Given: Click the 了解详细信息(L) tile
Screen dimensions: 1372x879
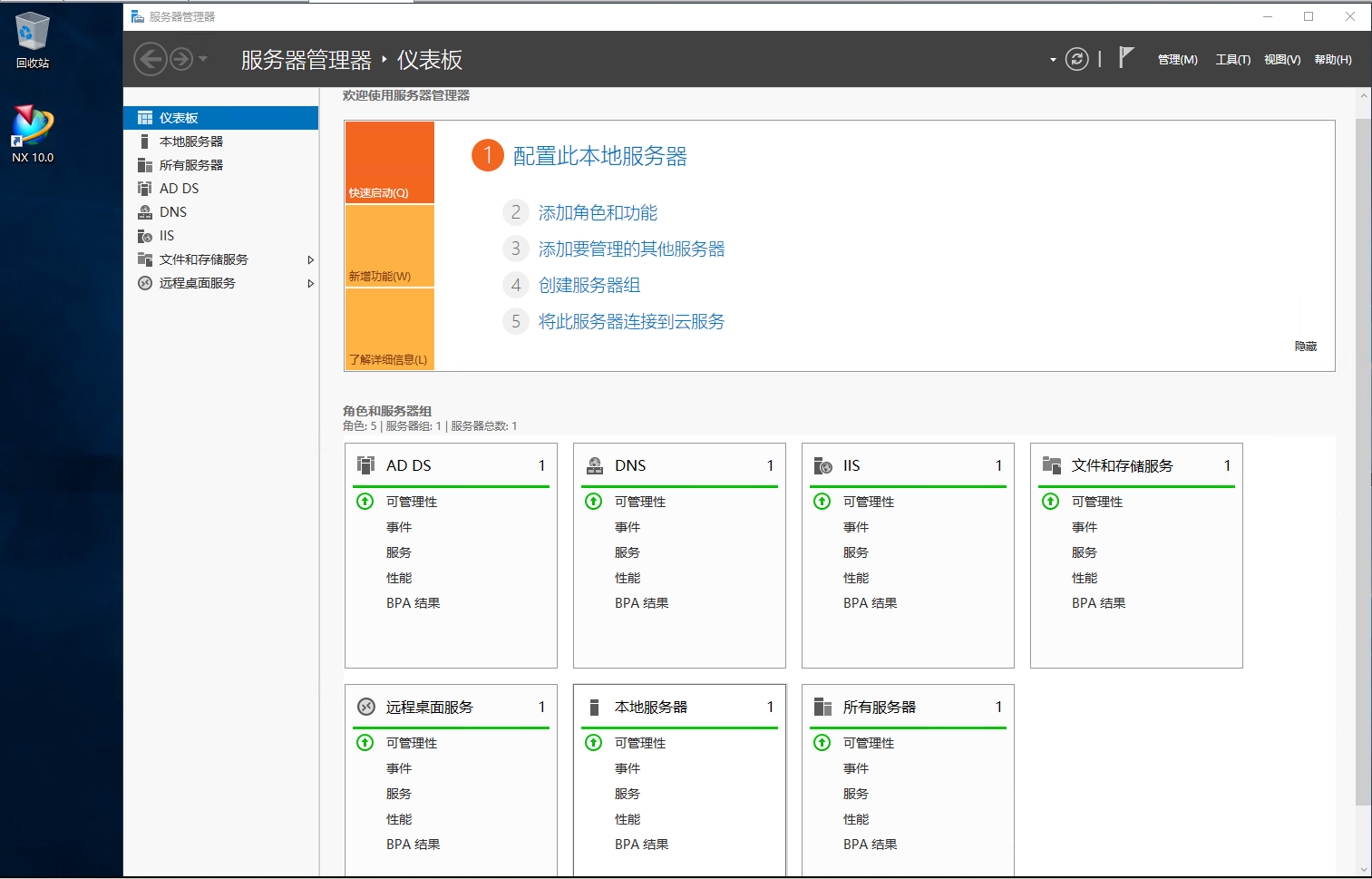Looking at the screenshot, I should click(x=390, y=329).
